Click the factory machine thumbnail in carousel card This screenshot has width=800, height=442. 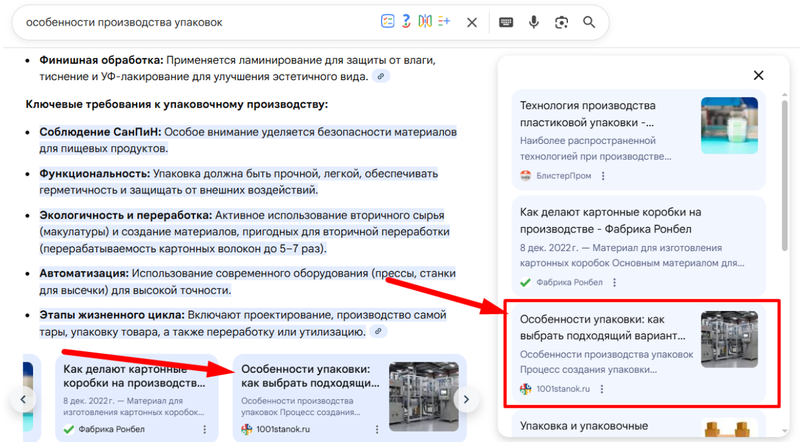click(423, 397)
